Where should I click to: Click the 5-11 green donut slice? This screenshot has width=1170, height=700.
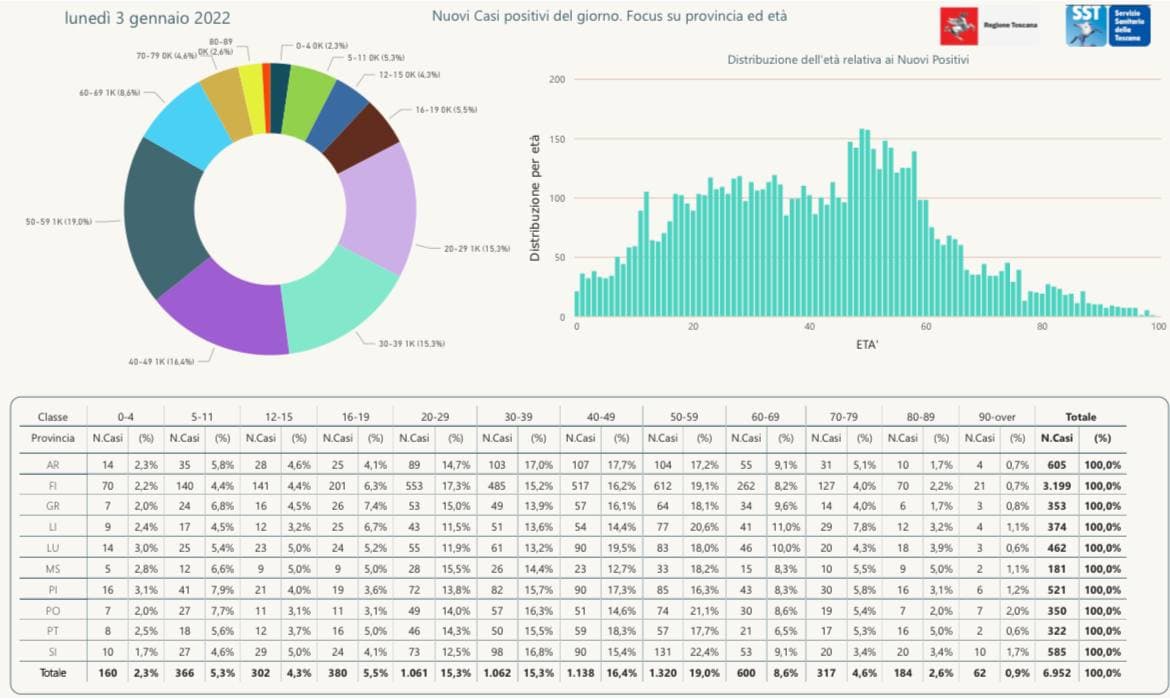306,97
